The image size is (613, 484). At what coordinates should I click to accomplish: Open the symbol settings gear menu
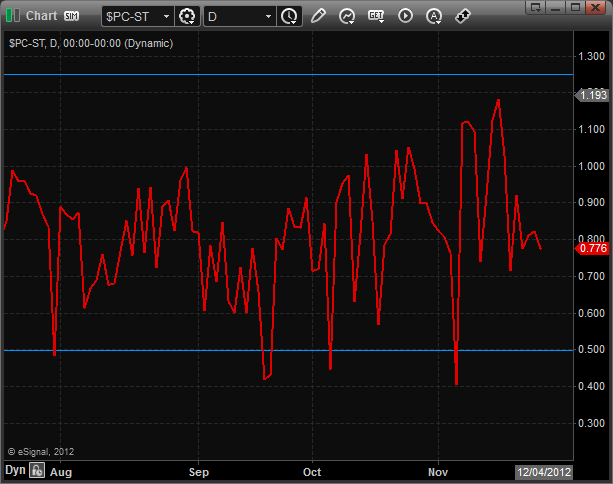tap(187, 16)
